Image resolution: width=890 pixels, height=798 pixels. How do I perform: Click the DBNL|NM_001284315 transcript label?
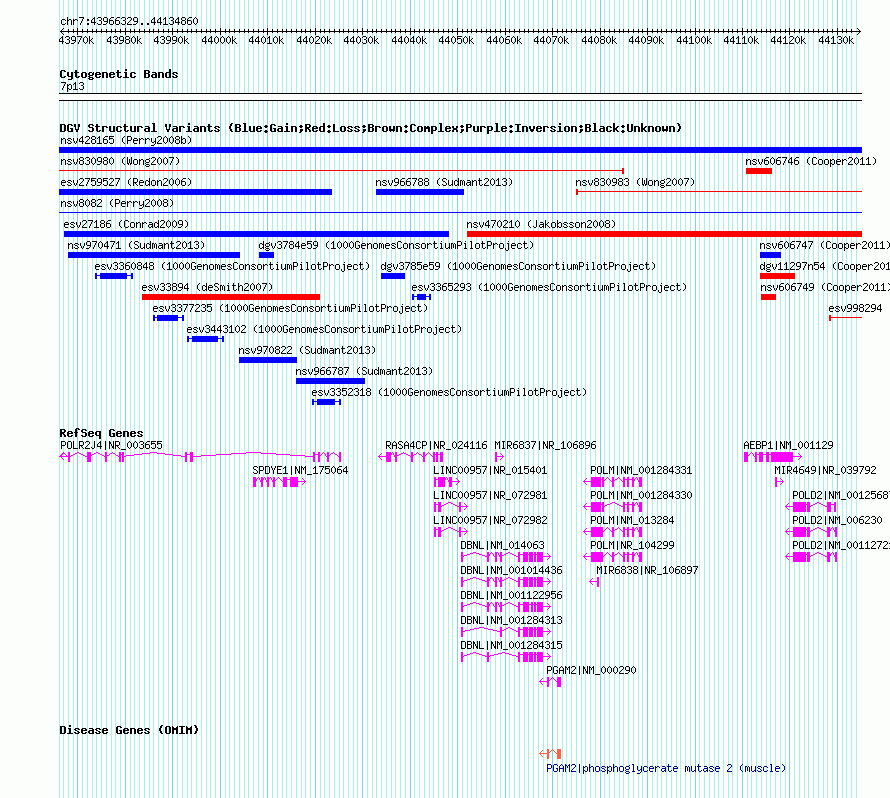click(511, 645)
